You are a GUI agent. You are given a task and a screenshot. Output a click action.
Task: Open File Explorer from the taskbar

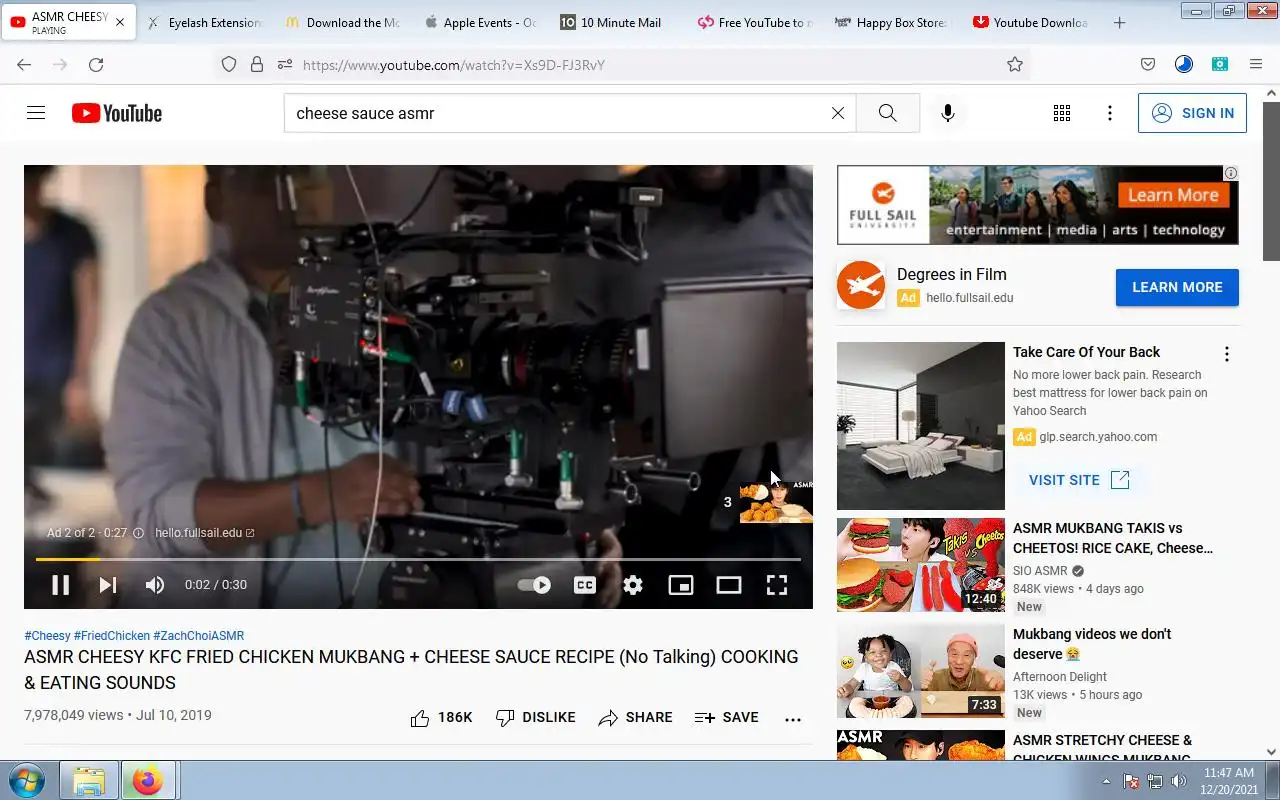point(89,780)
